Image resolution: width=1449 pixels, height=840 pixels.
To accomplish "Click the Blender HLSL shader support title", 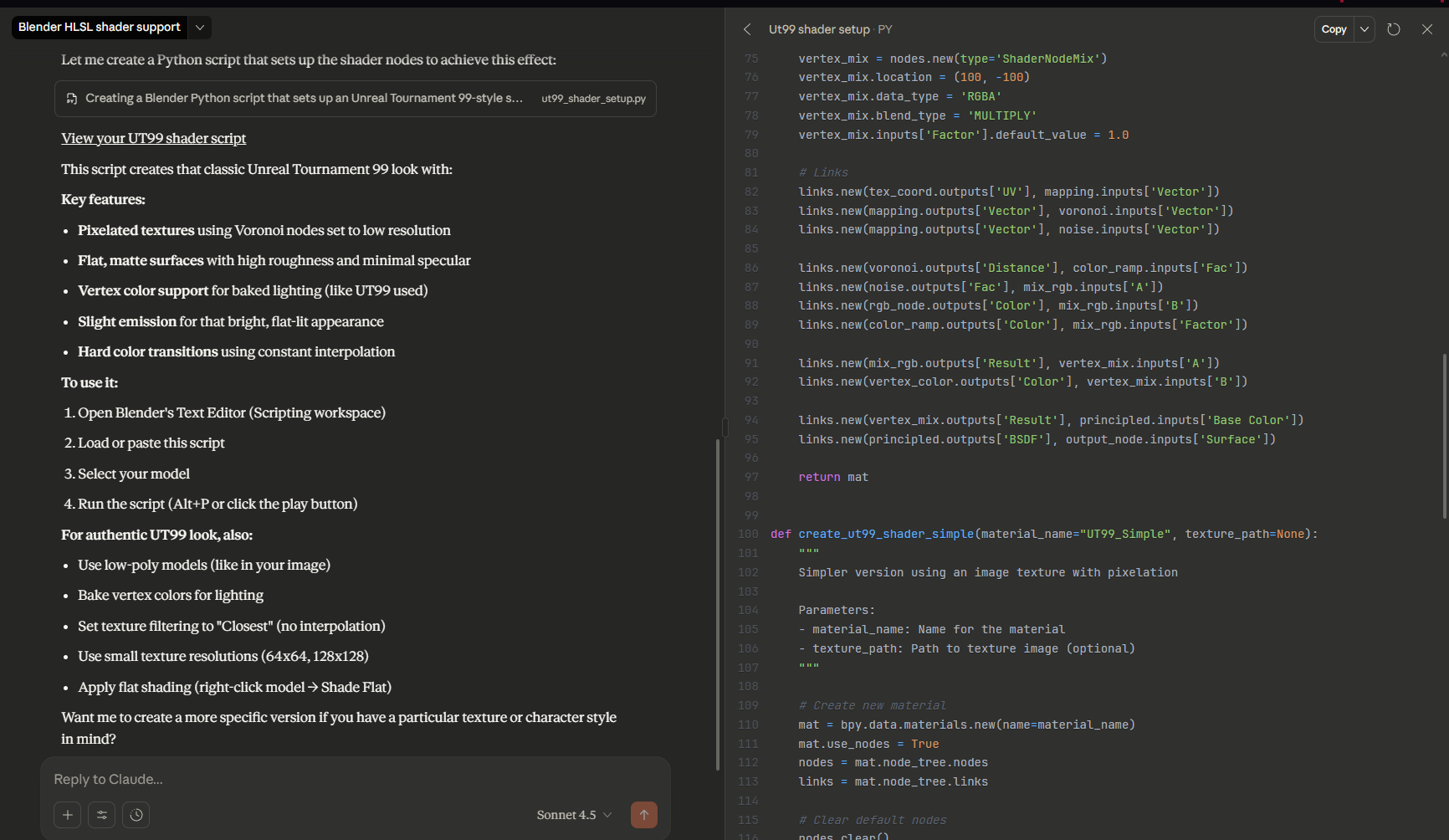I will tap(100, 28).
